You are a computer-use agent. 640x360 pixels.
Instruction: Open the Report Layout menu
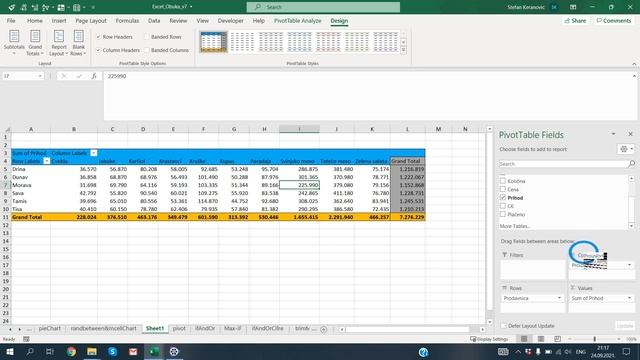(x=59, y=42)
